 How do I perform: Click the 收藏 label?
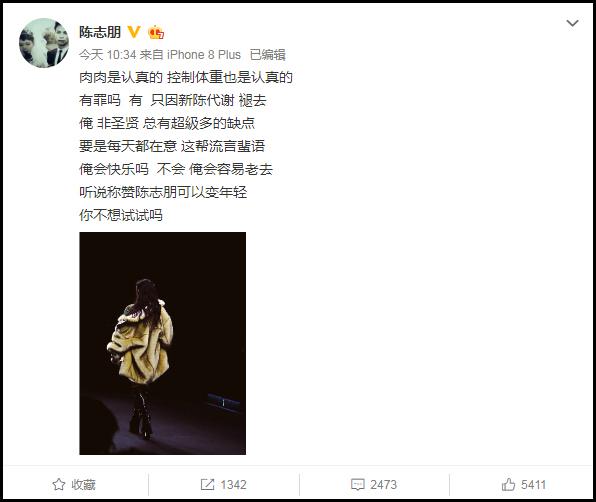[x=83, y=485]
